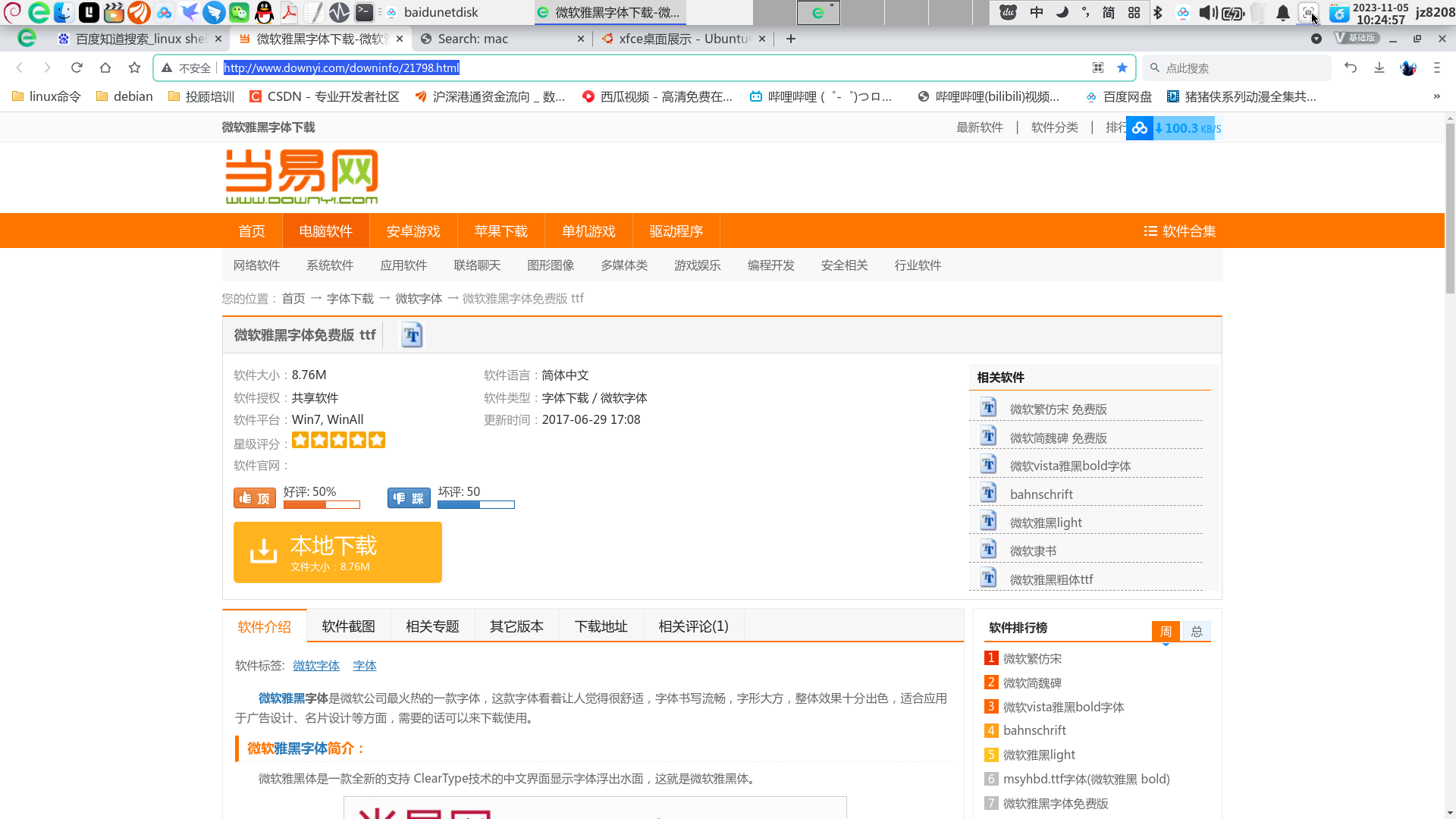Close the Search: mac tab

pos(581,39)
